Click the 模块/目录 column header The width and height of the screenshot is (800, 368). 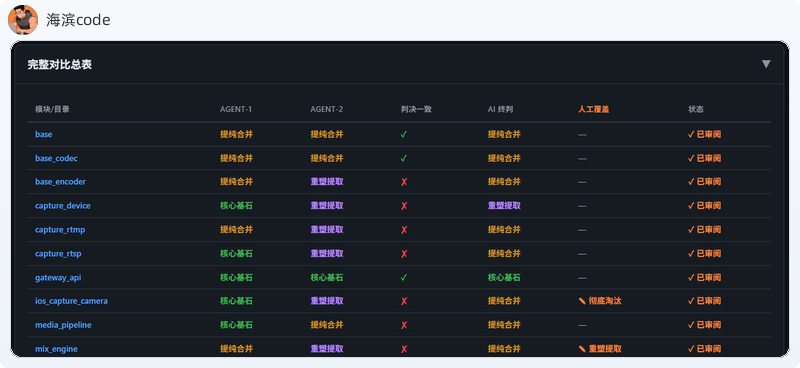coord(52,109)
